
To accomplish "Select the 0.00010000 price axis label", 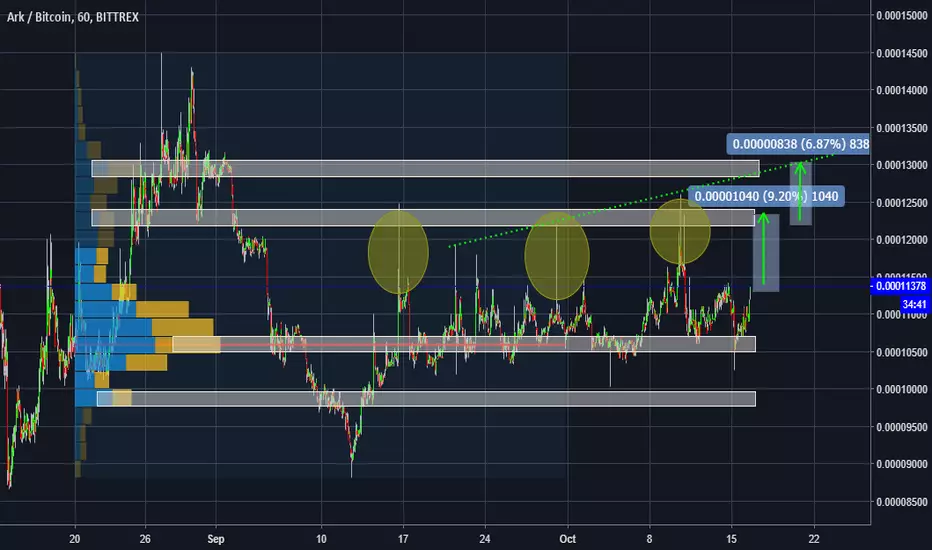I will pyautogui.click(x=902, y=389).
